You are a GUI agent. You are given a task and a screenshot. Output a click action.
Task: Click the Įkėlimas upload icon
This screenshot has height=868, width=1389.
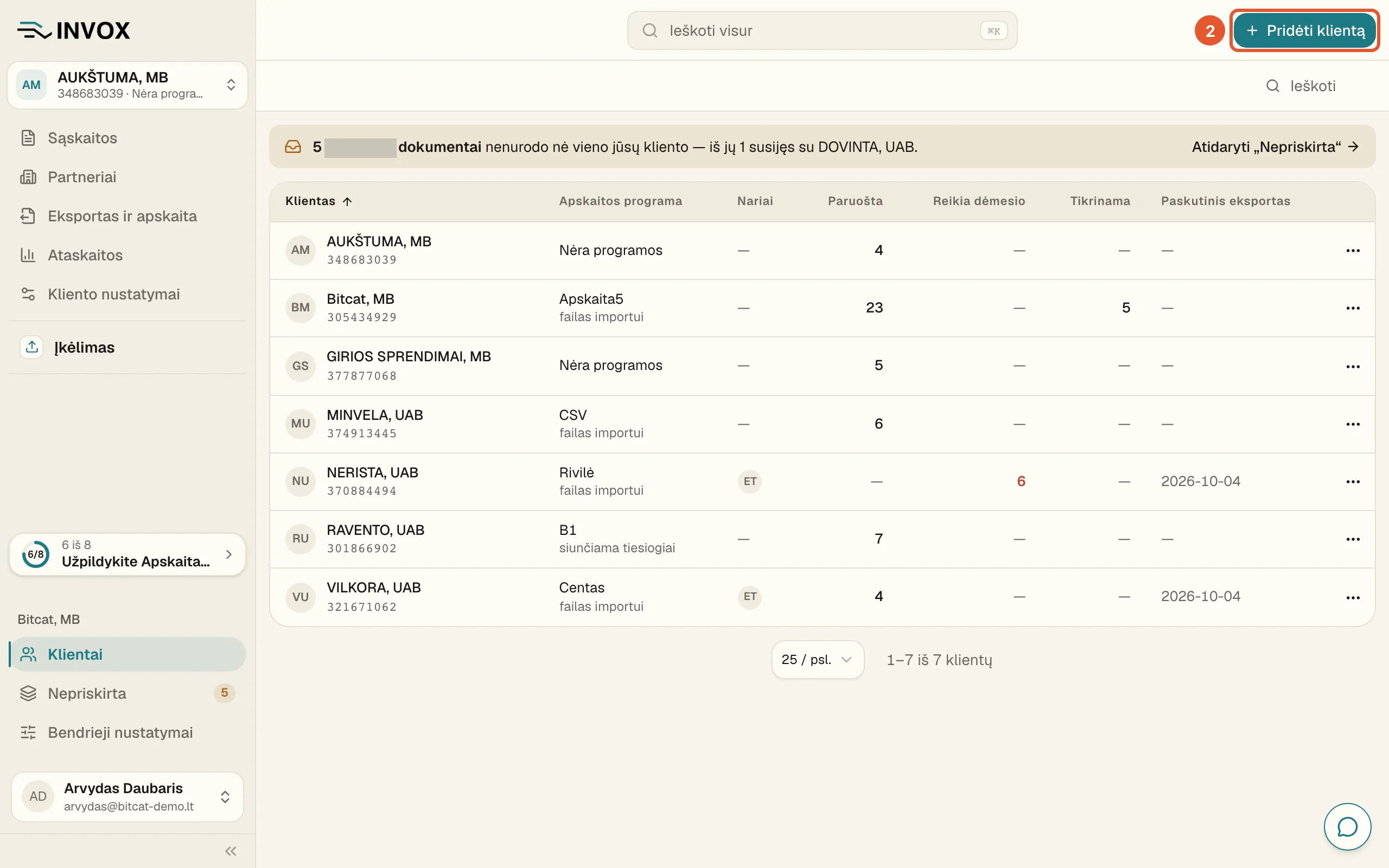pyautogui.click(x=31, y=347)
